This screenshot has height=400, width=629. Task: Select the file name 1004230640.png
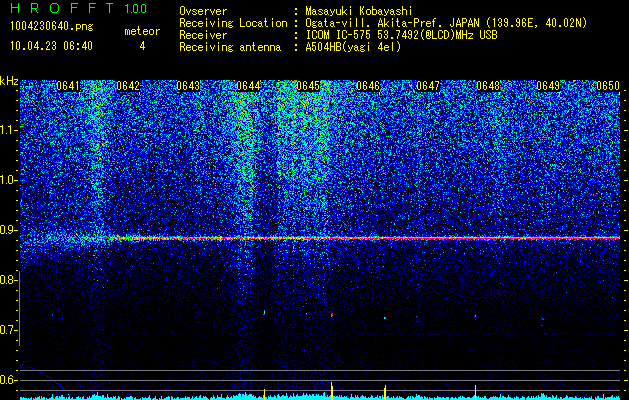click(x=52, y=27)
